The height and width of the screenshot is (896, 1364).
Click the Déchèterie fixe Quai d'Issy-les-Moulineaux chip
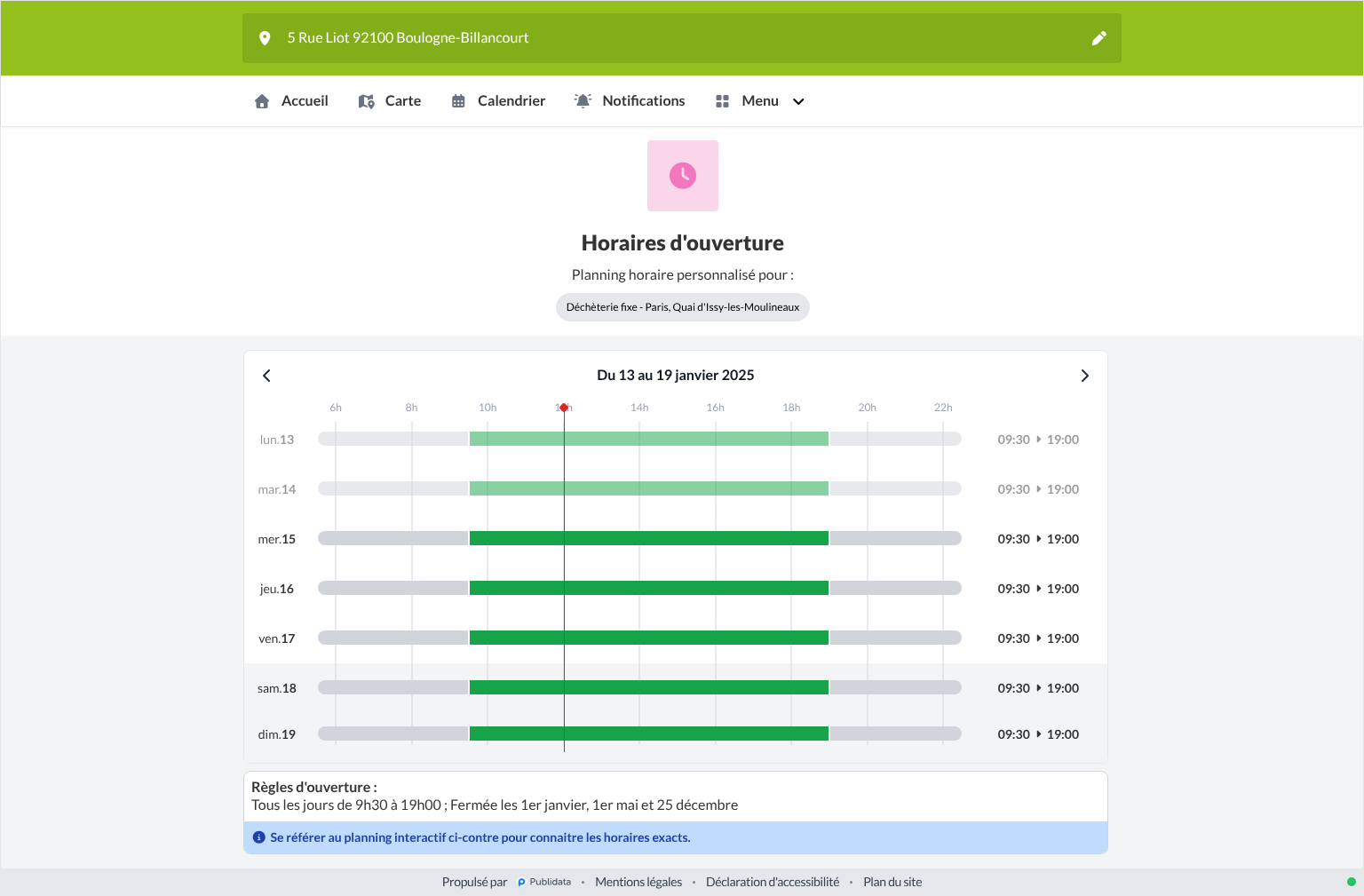click(683, 307)
